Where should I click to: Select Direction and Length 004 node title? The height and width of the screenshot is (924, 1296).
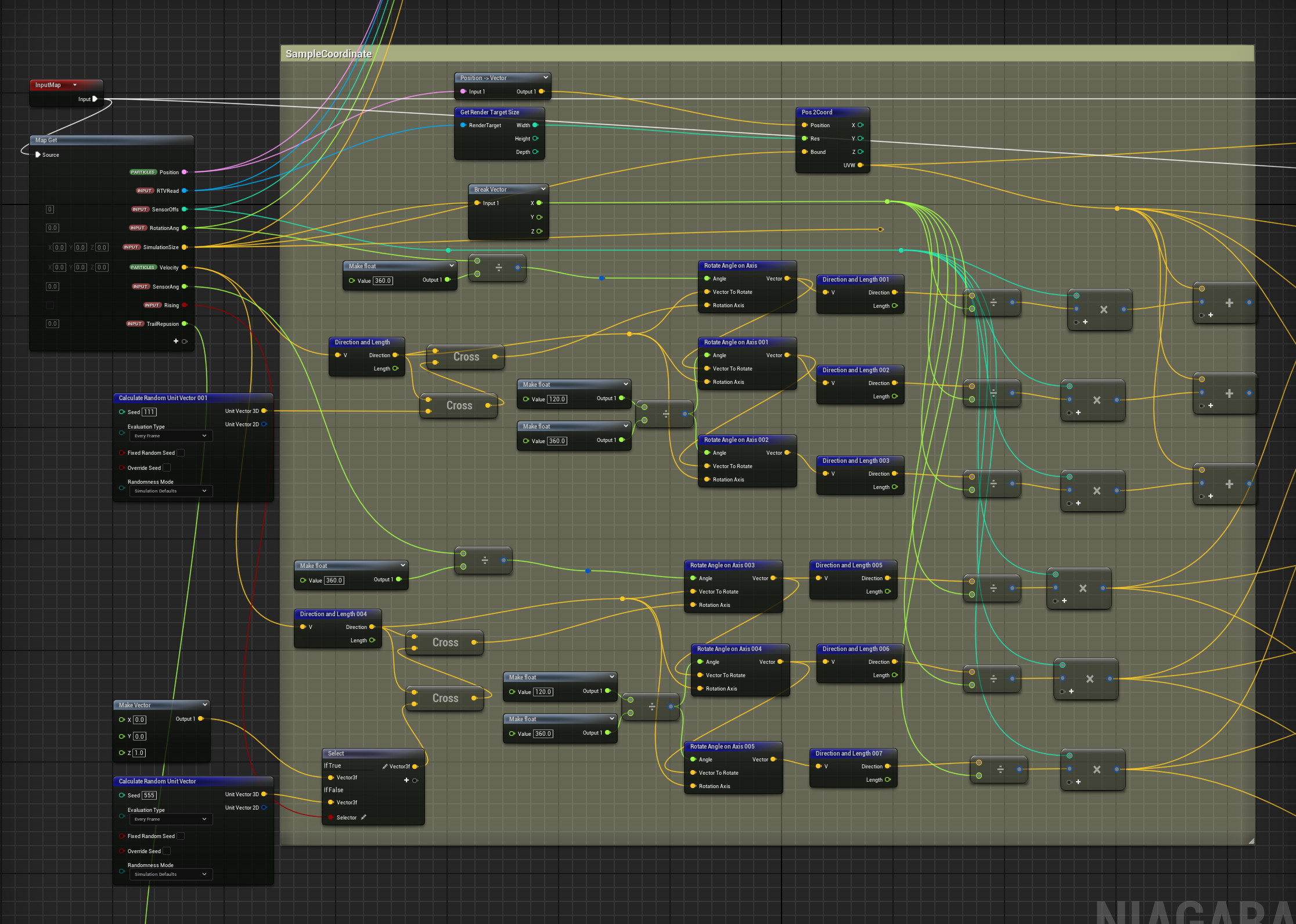coord(333,614)
